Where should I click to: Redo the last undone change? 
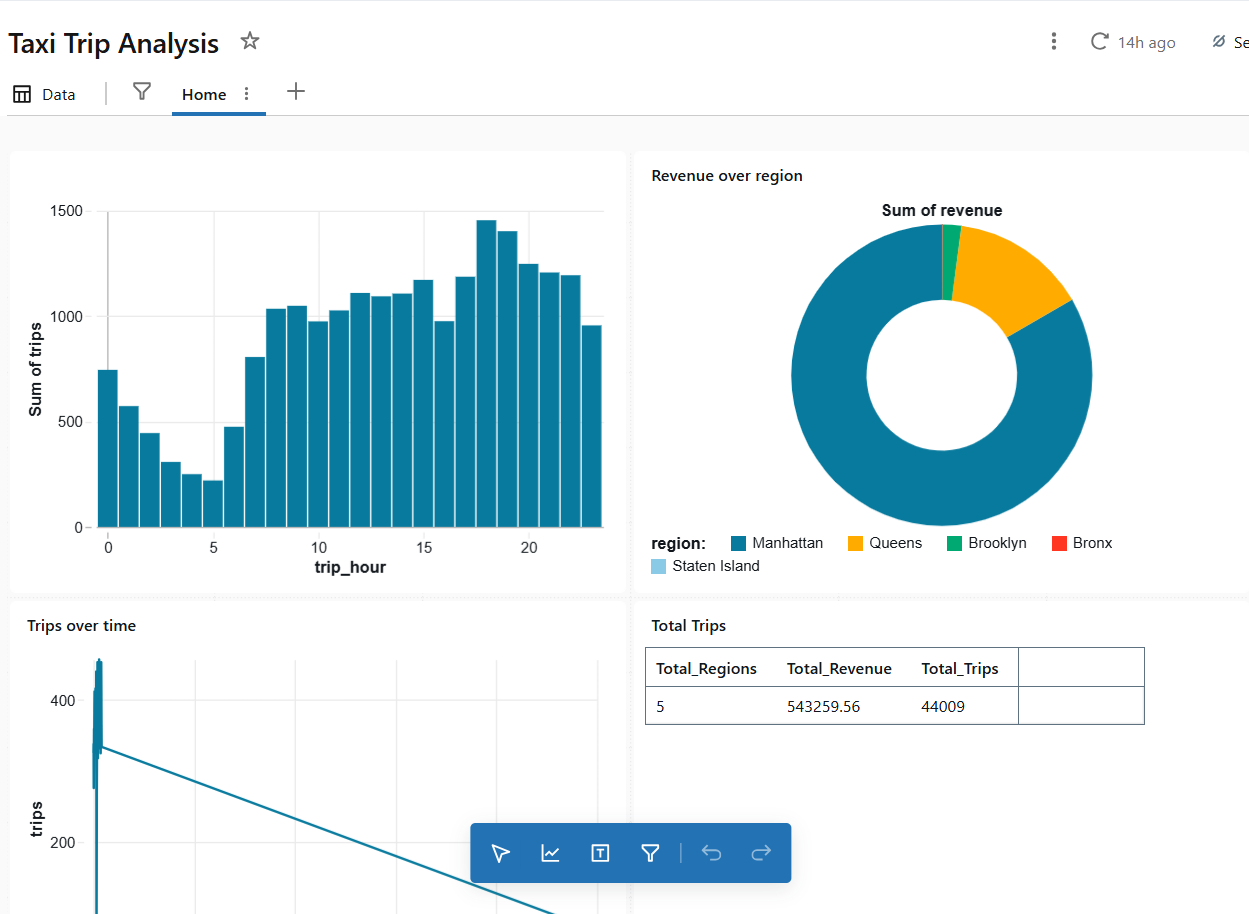(760, 853)
